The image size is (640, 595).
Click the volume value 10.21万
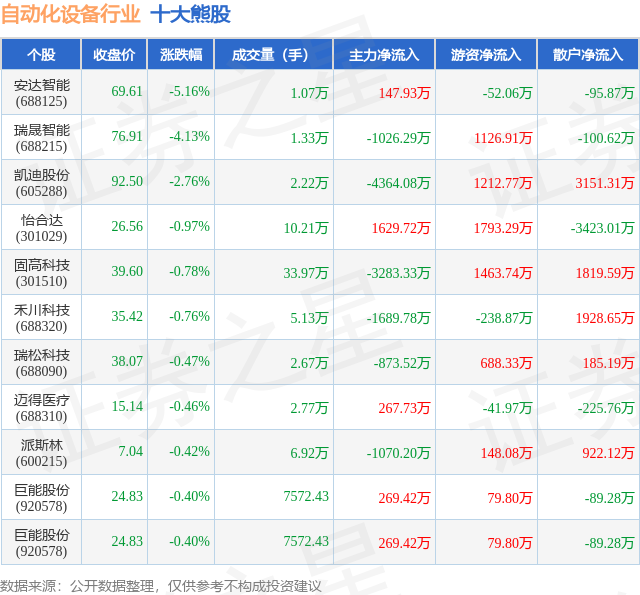click(x=306, y=228)
